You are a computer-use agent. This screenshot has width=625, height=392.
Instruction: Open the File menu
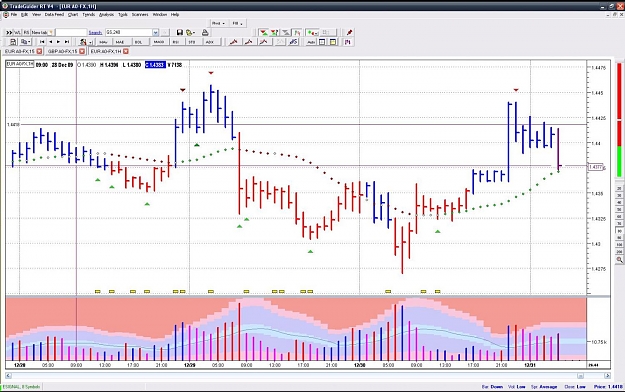point(14,14)
